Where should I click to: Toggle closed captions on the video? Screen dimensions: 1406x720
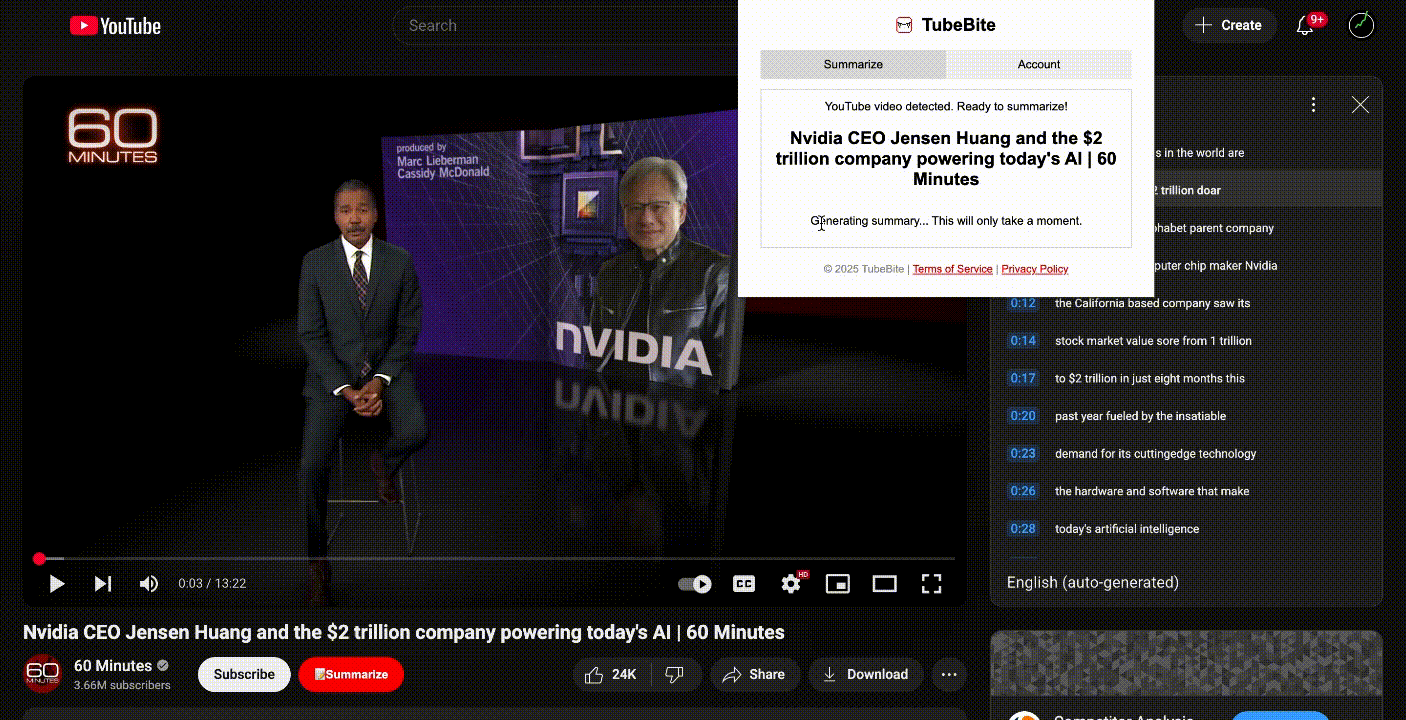coord(744,584)
